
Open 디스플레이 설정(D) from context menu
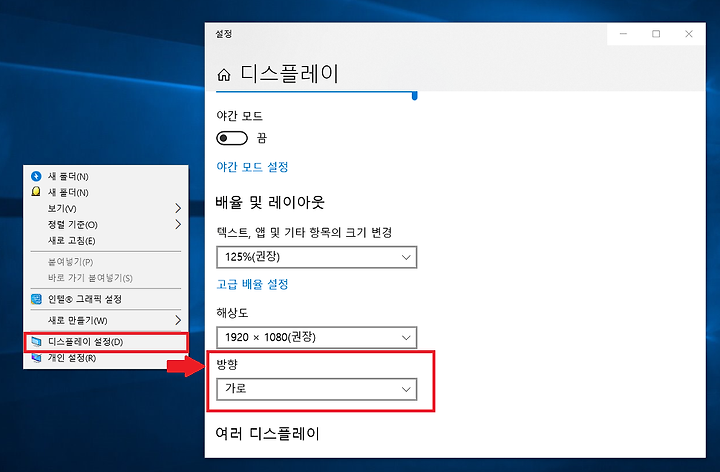point(106,342)
